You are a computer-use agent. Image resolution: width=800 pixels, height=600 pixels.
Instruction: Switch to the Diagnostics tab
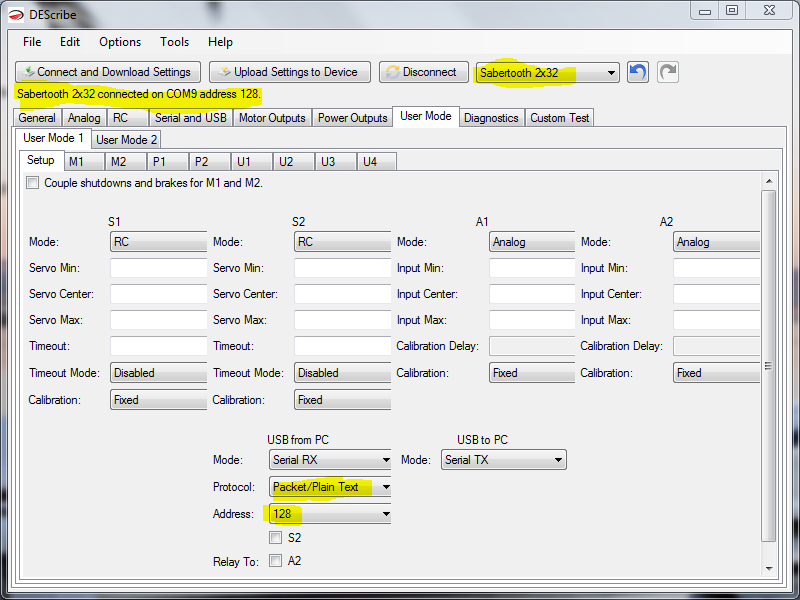[x=491, y=118]
